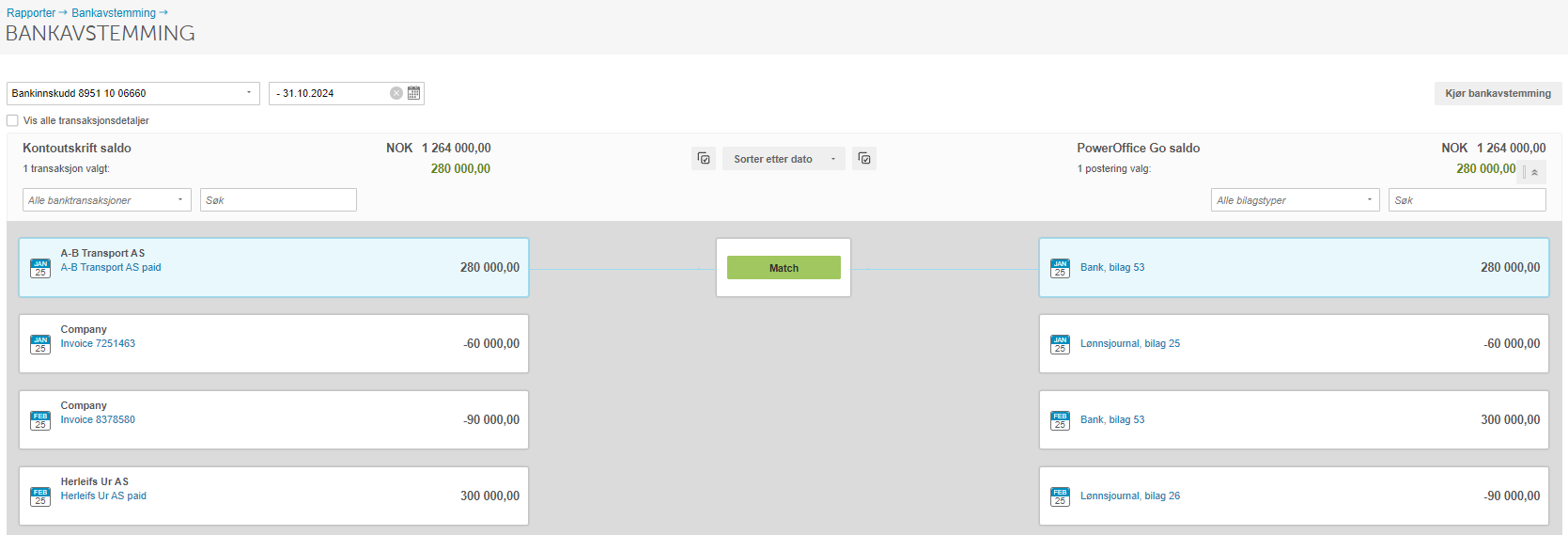Select the Company -60 000,00 transaction card
1568x535 pixels.
(273, 343)
